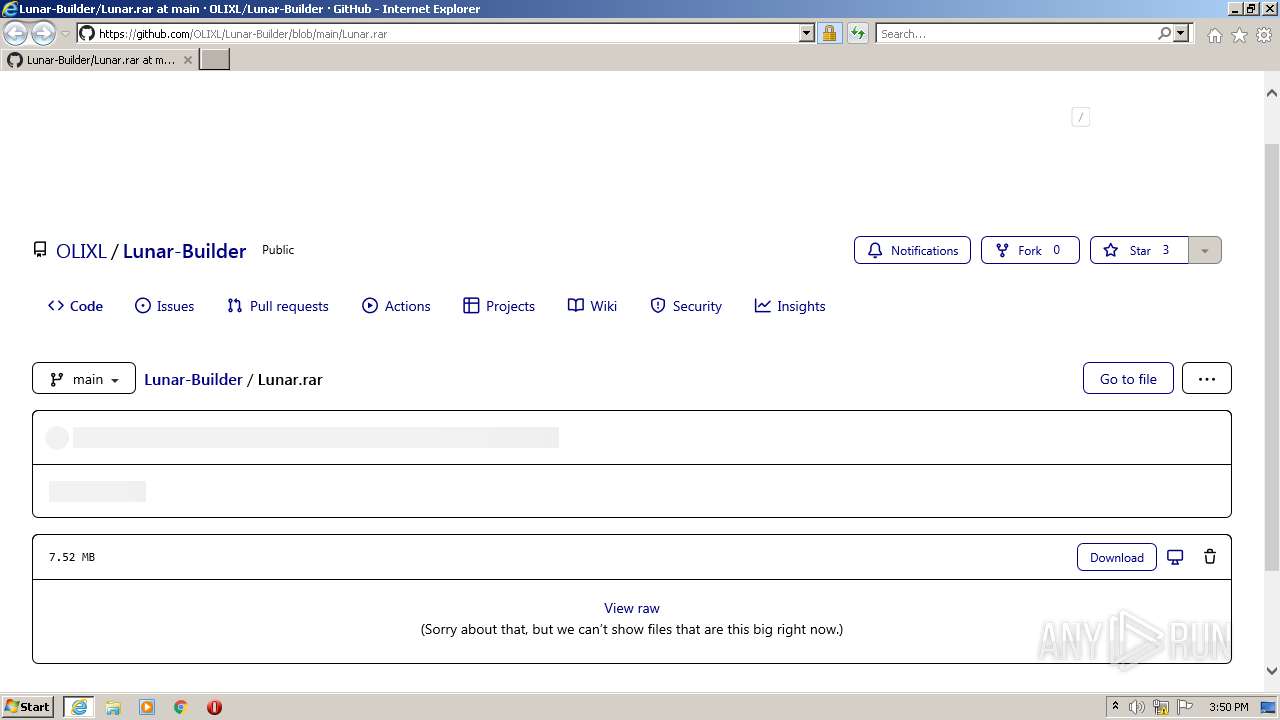Open the Security tab
The width and height of the screenshot is (1280, 720).
point(686,306)
